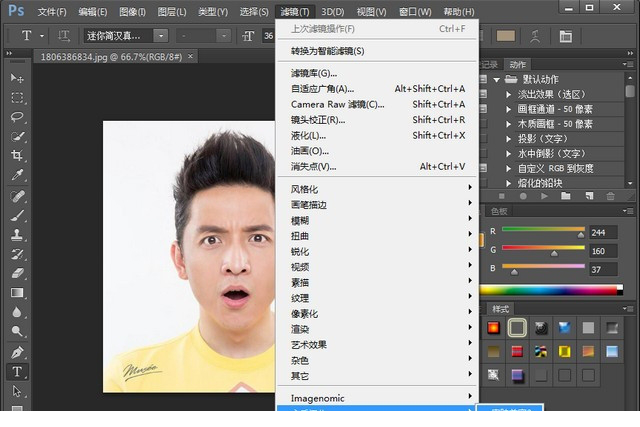Open the 模糊 filter submenu
640x427 pixels.
click(300, 220)
